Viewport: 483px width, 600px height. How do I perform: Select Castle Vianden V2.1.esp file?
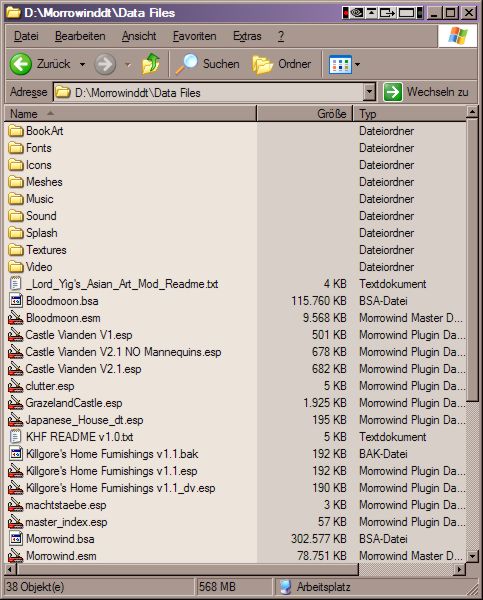(x=83, y=369)
